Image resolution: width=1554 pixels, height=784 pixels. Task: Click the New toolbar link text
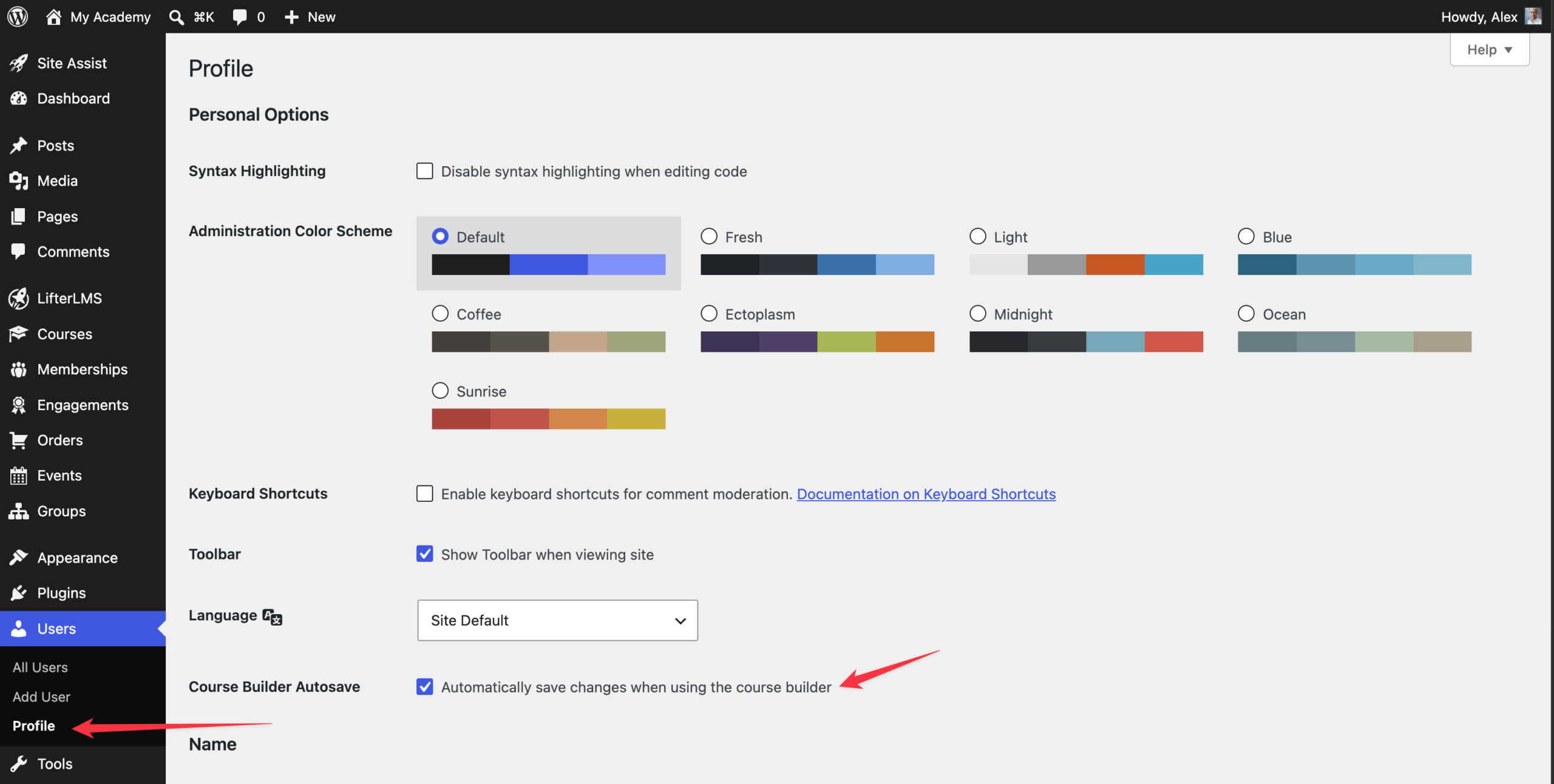(322, 17)
